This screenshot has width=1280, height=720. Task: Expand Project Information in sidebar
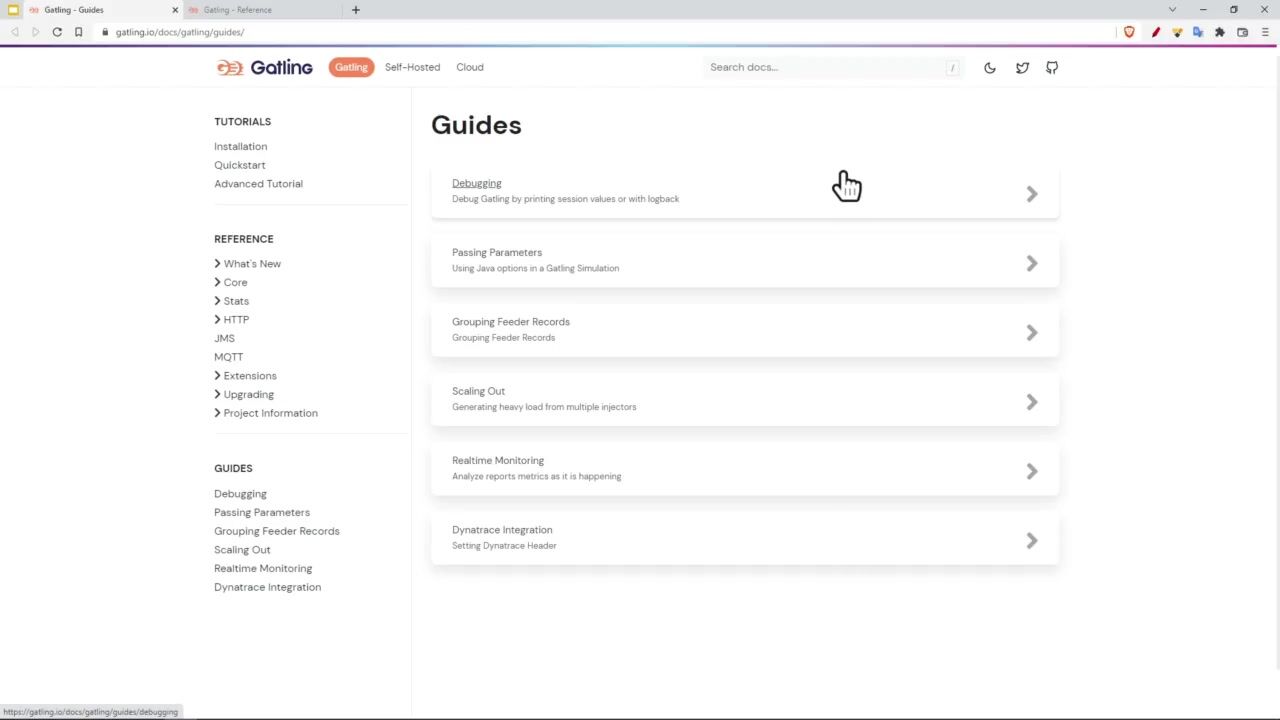(x=270, y=413)
